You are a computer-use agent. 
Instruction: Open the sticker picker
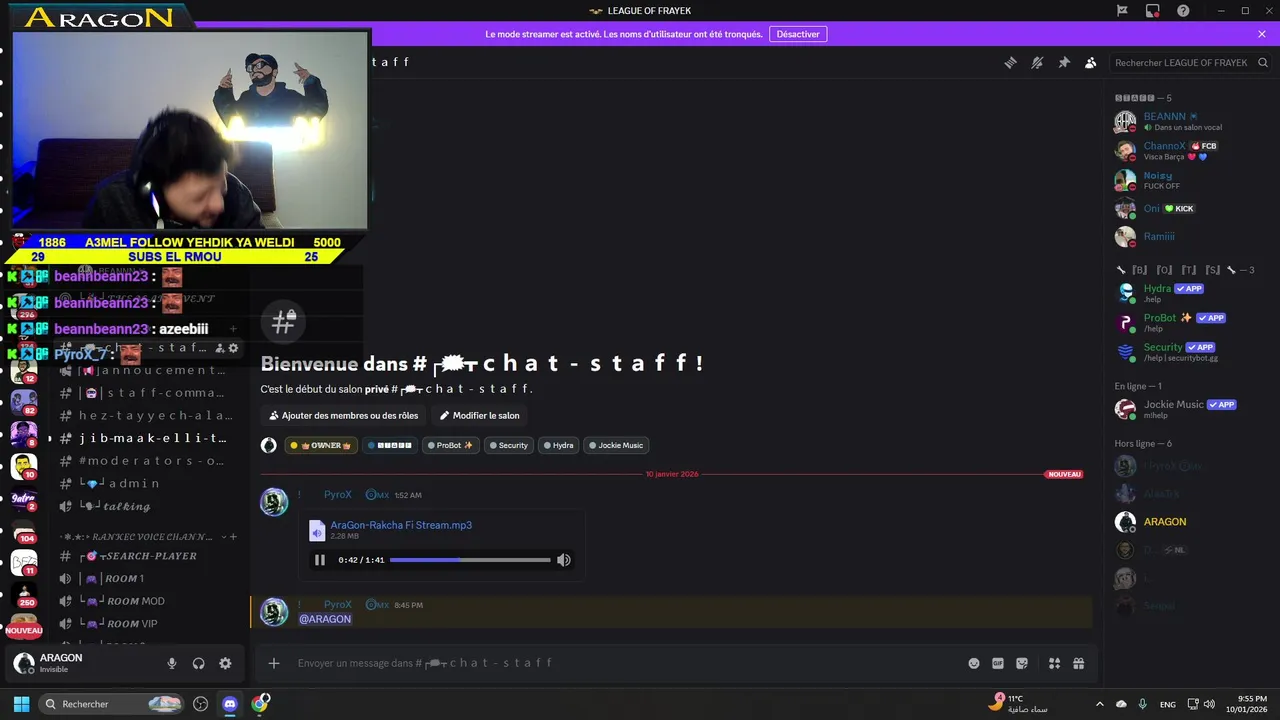(x=1022, y=663)
